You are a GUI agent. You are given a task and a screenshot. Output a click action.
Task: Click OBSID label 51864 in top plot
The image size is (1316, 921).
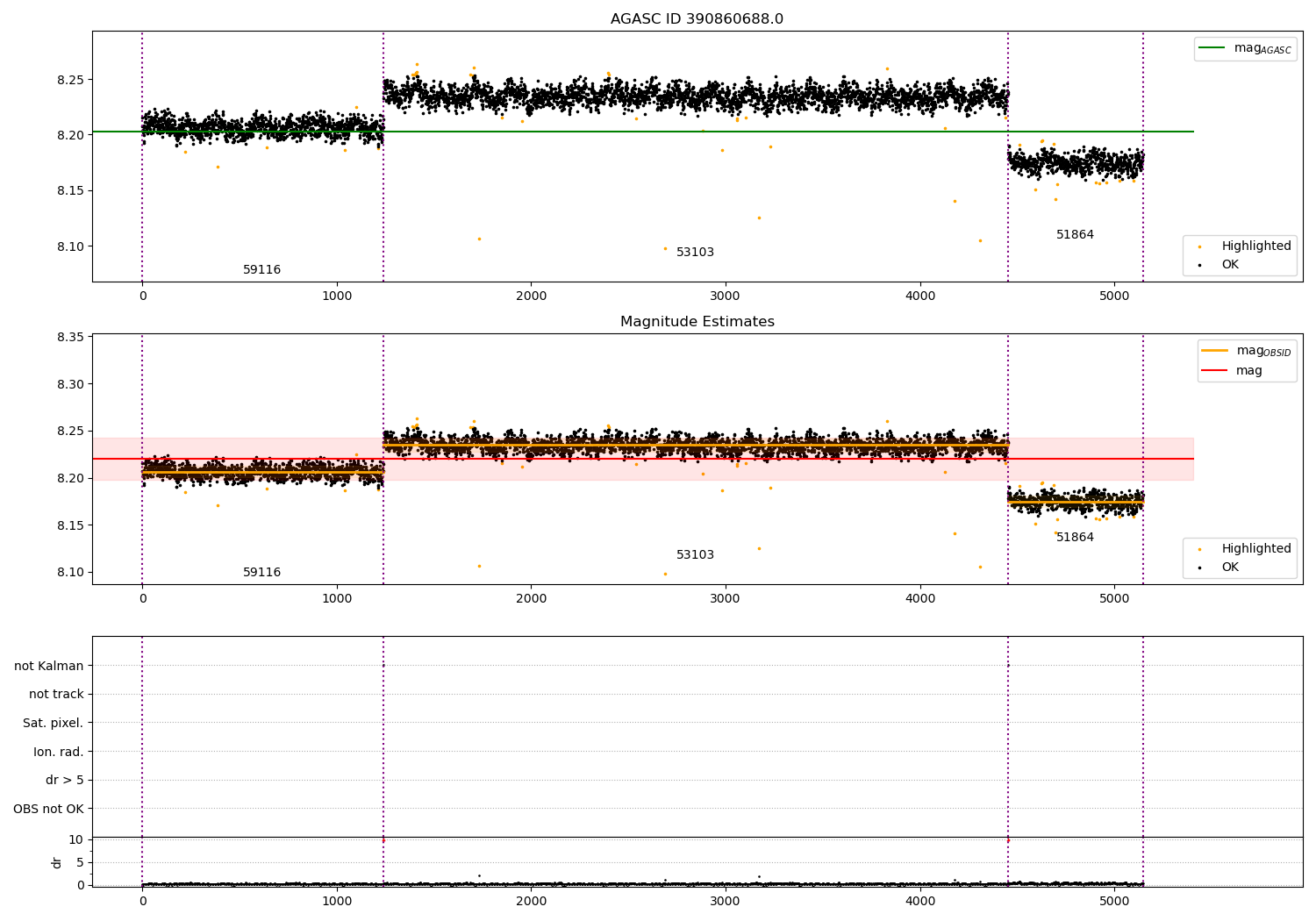(1075, 235)
